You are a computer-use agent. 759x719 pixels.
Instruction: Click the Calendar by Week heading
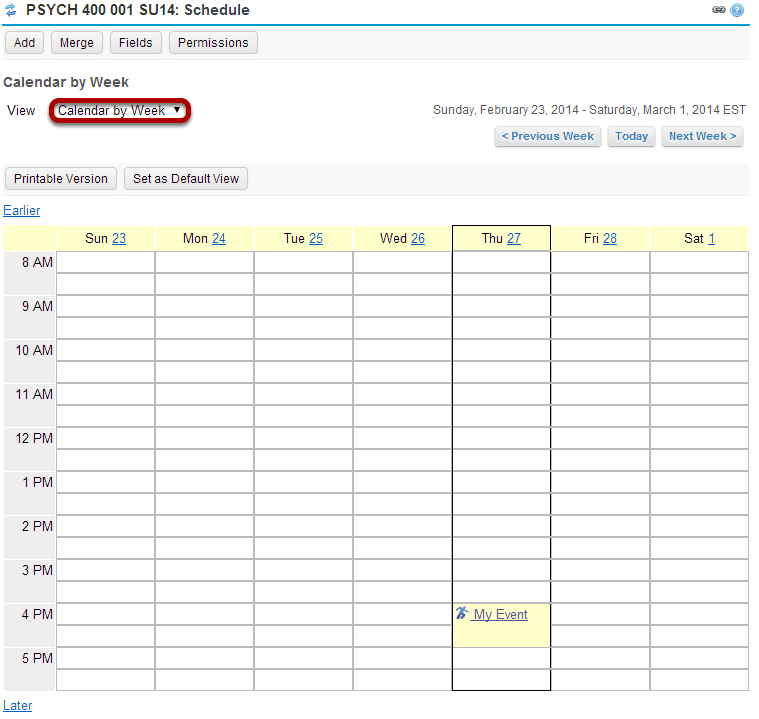tap(66, 82)
